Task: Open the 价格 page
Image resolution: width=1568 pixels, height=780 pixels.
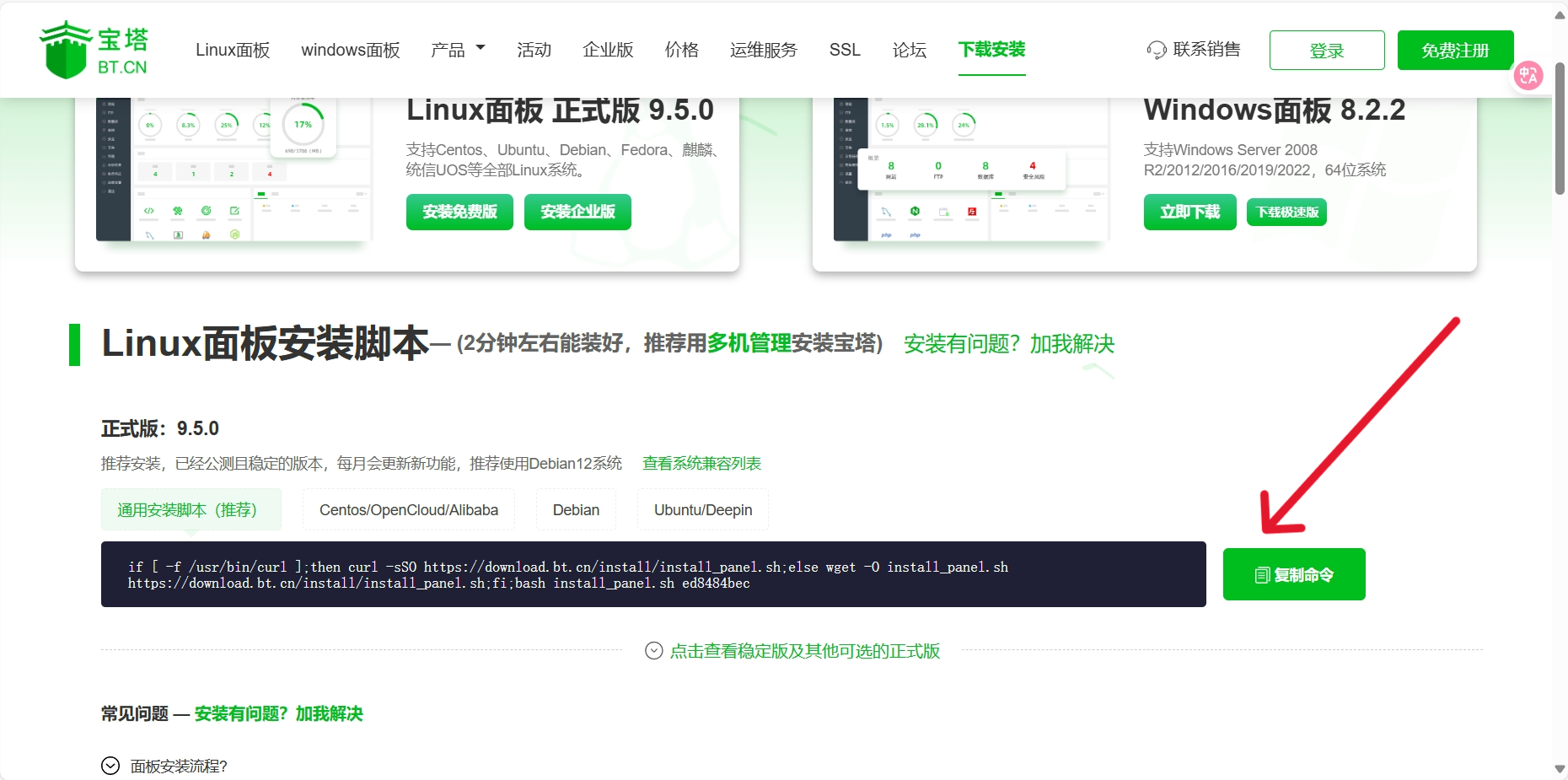Action: coord(681,50)
